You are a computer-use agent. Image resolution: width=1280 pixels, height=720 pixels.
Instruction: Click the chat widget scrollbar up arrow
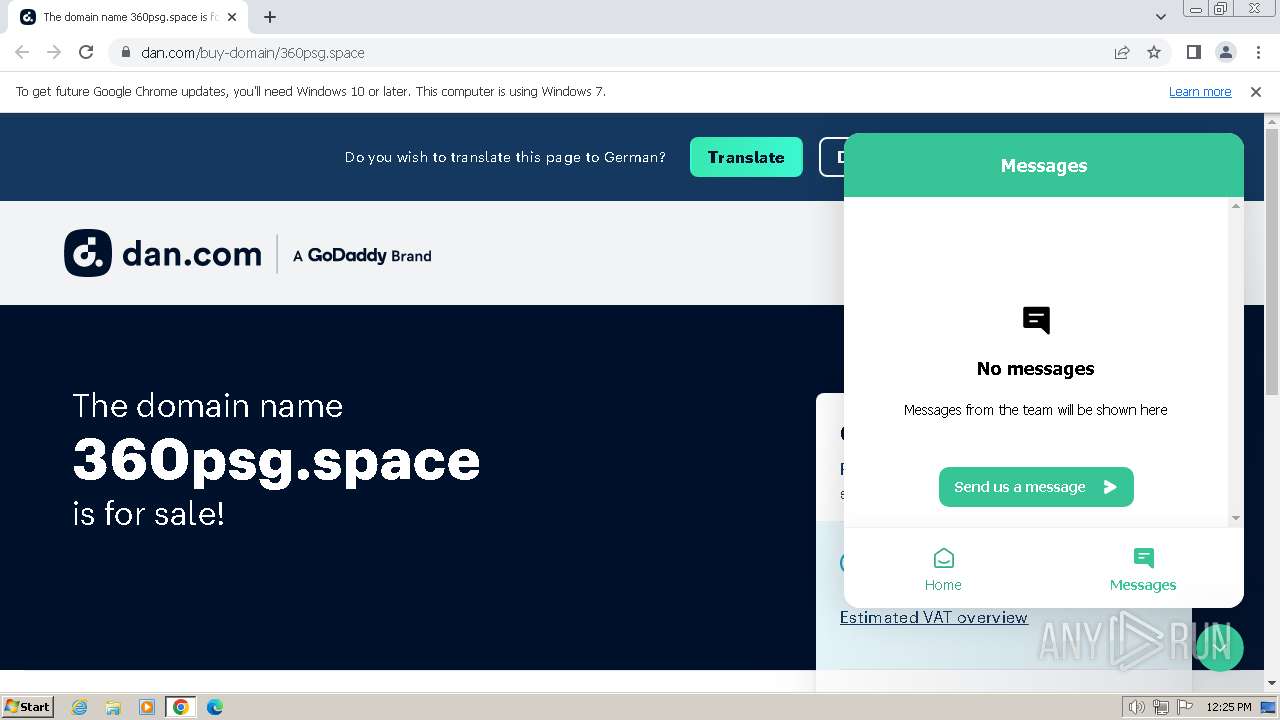click(1236, 206)
